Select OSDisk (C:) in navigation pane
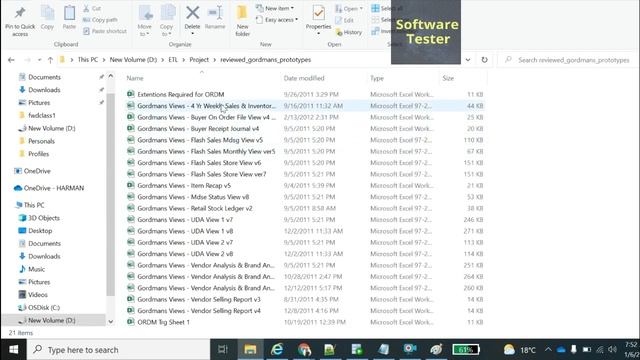Viewport: 640px width, 360px height. pos(44,307)
